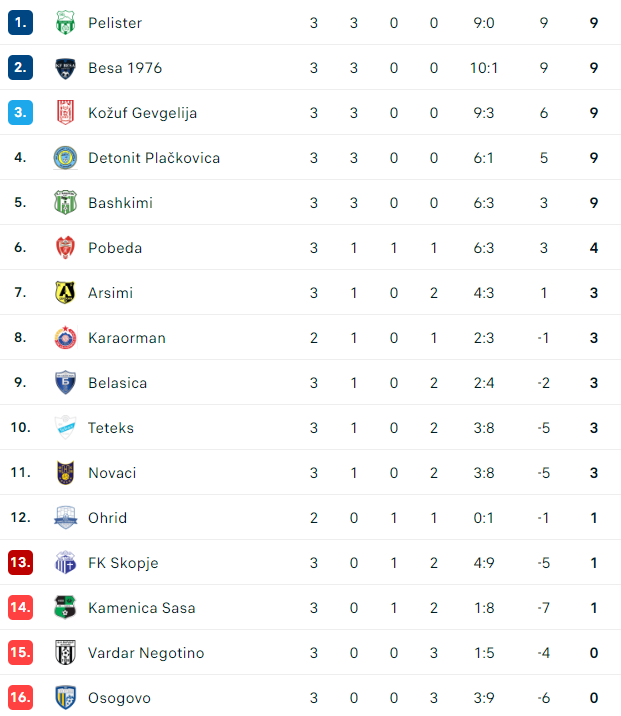This screenshot has height=716, width=621.
Task: Click the Detonit Plačkovica round badge
Action: point(65,158)
